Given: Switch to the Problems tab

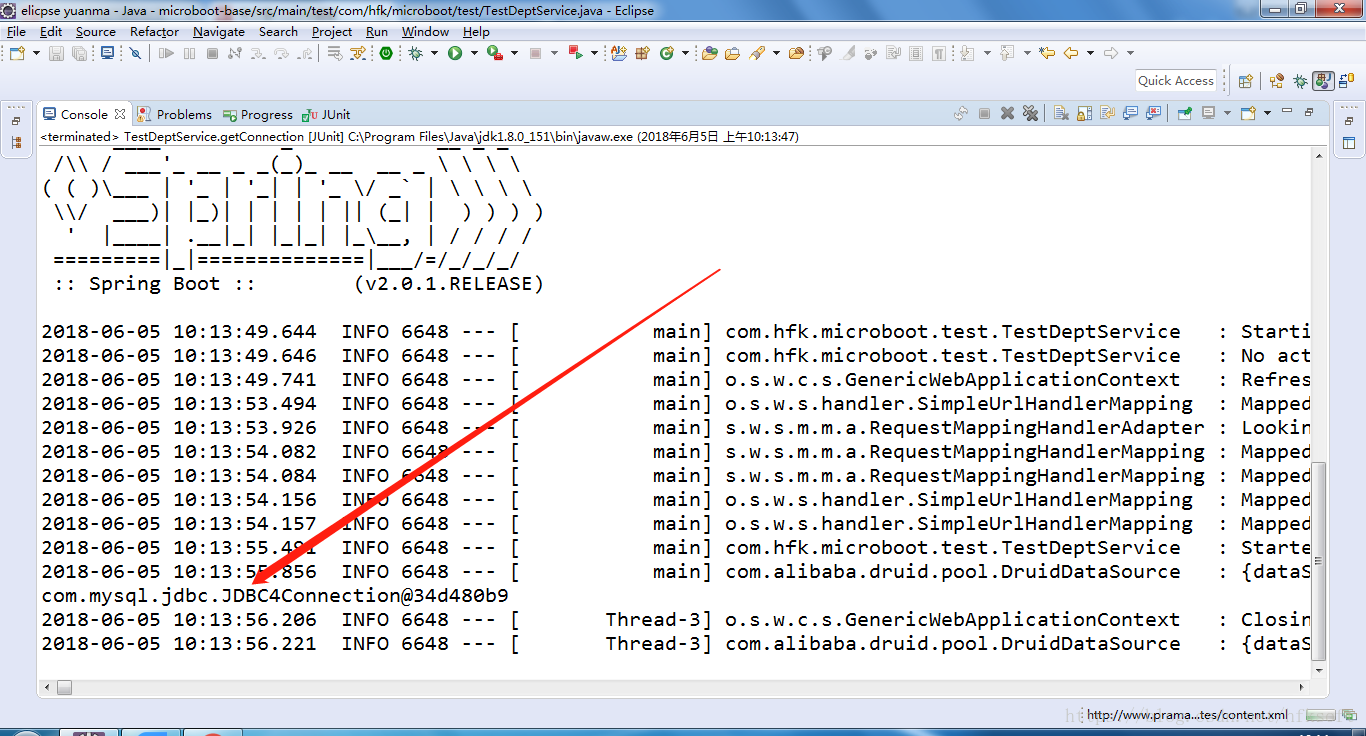Looking at the screenshot, I should (x=175, y=115).
